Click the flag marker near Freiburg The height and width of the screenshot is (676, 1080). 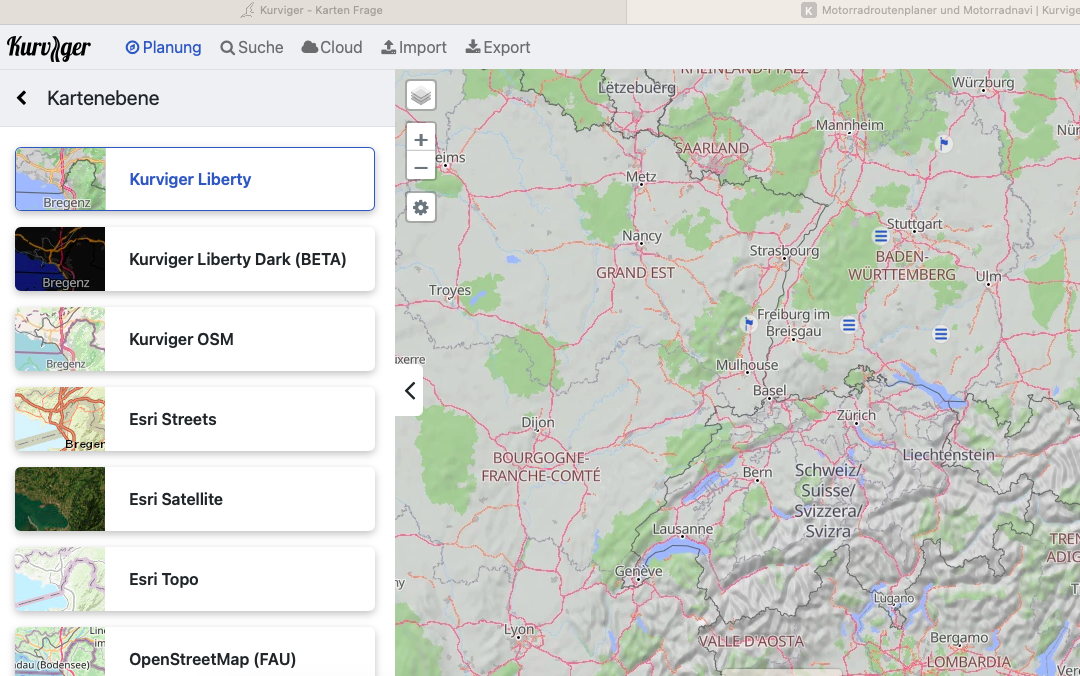tap(749, 323)
